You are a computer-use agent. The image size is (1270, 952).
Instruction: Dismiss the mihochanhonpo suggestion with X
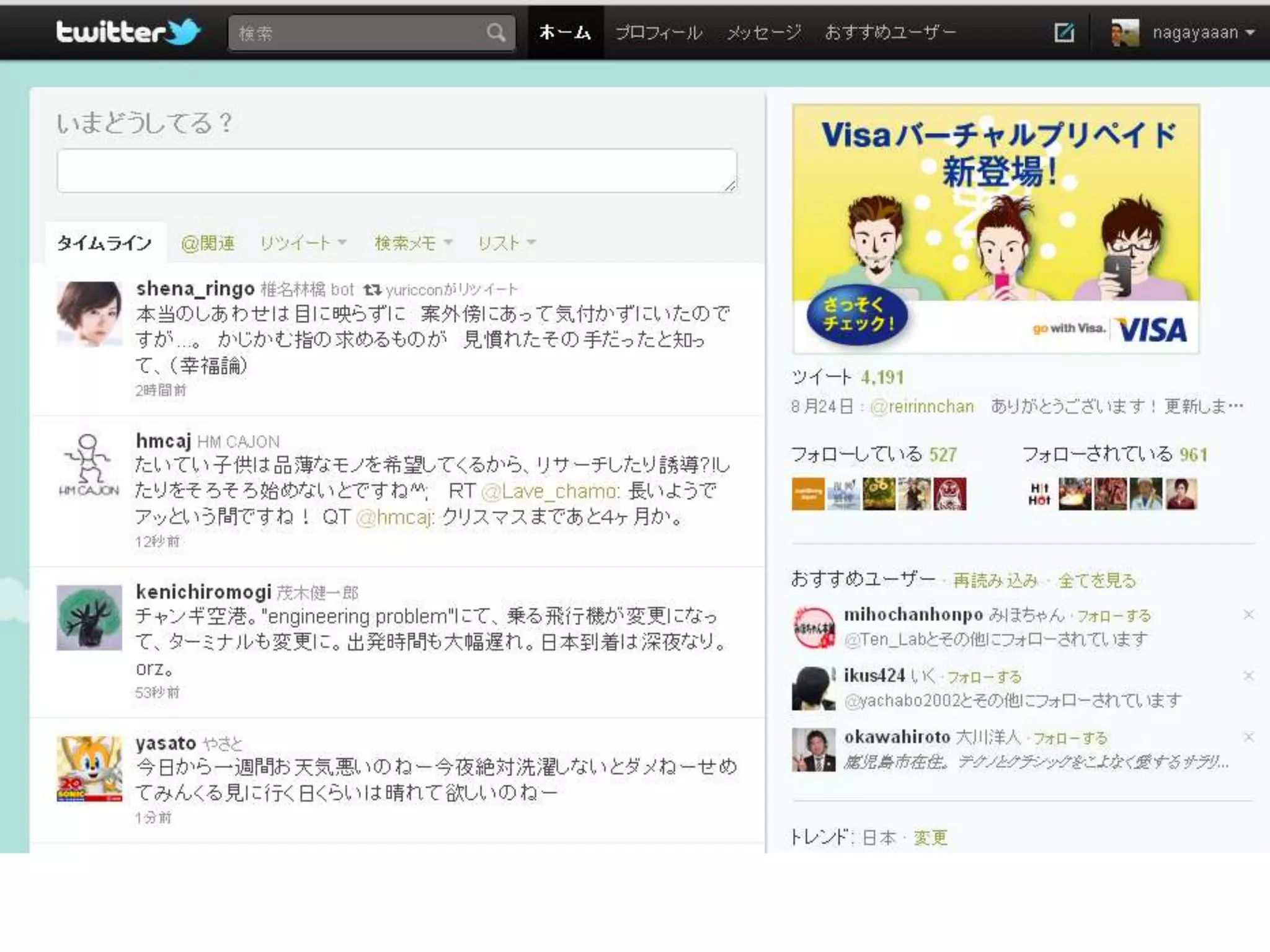(1248, 614)
